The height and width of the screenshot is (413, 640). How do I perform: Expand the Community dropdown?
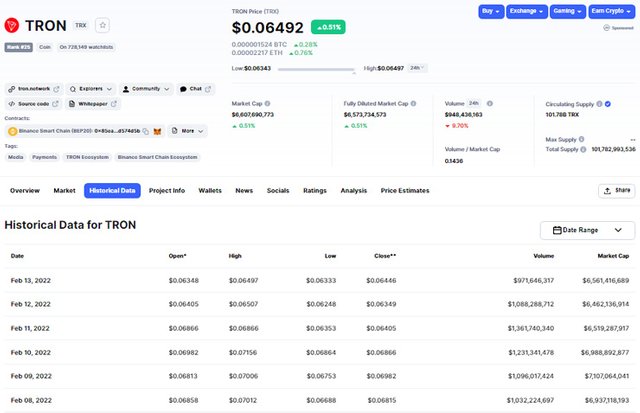click(146, 89)
